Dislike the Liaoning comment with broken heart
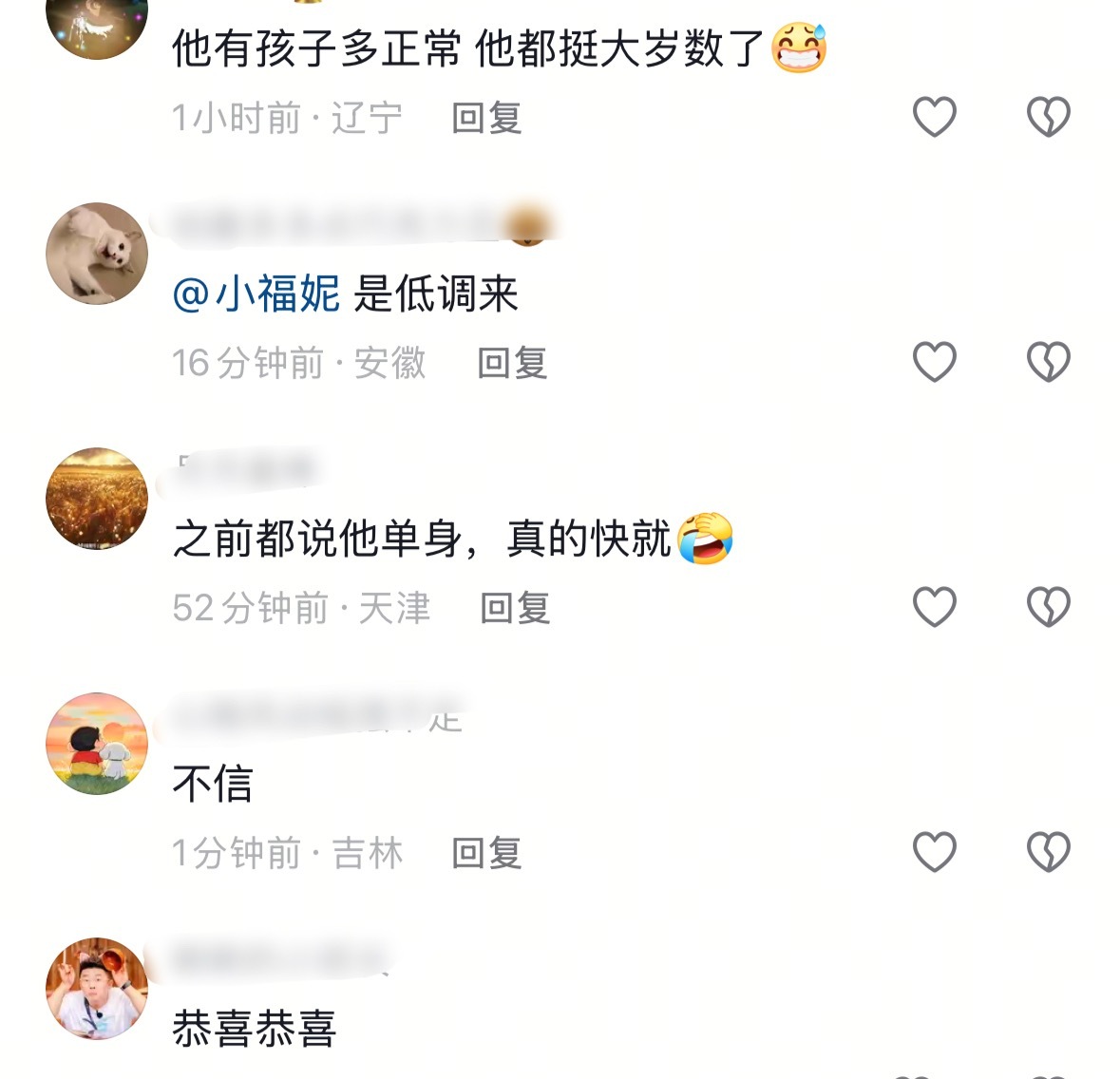 tap(1049, 117)
